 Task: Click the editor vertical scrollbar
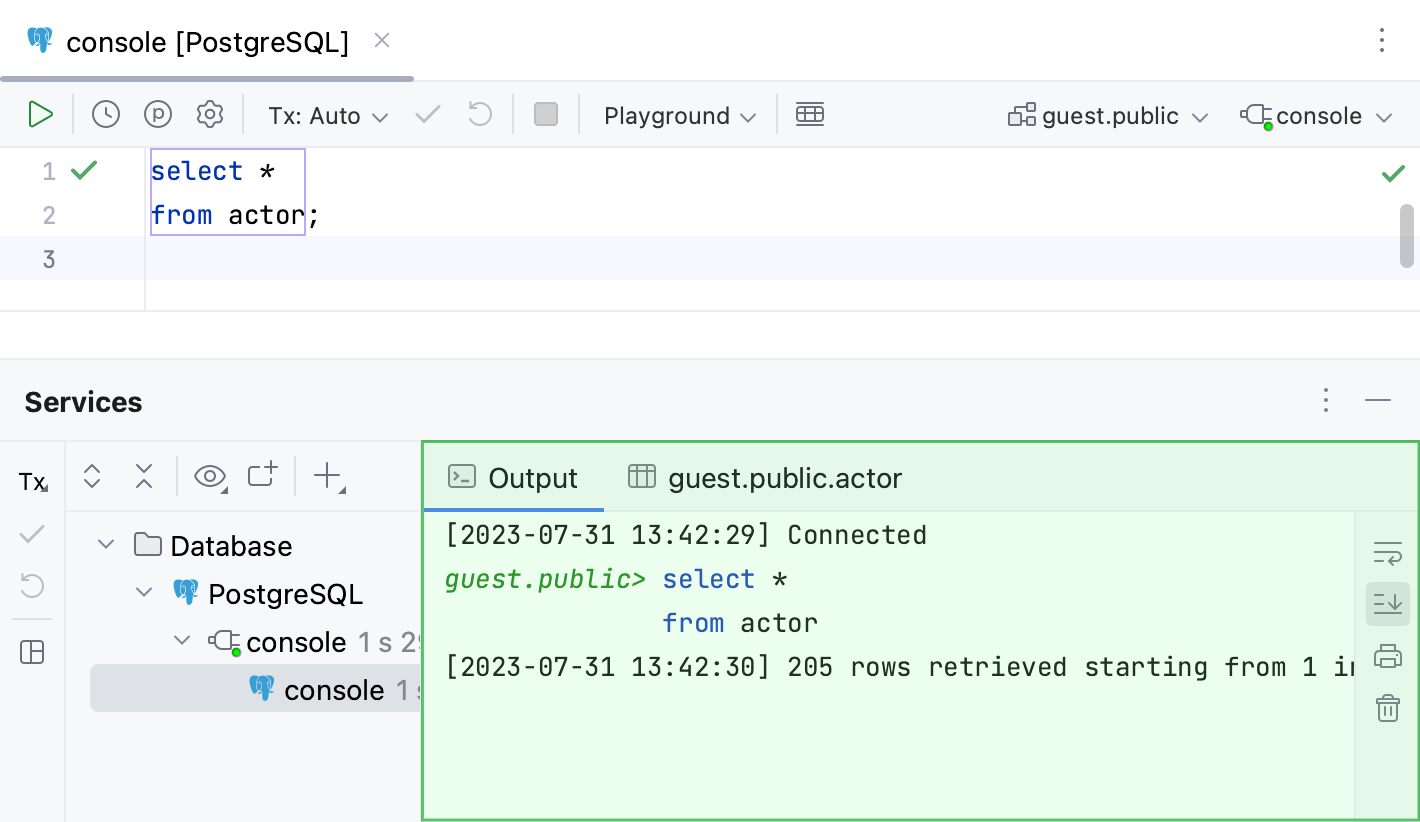point(1407,235)
